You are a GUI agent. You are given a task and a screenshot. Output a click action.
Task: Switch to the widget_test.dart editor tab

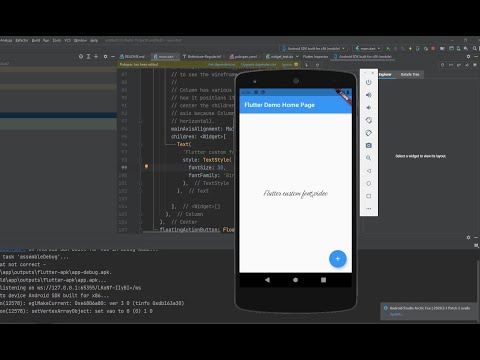pos(279,57)
